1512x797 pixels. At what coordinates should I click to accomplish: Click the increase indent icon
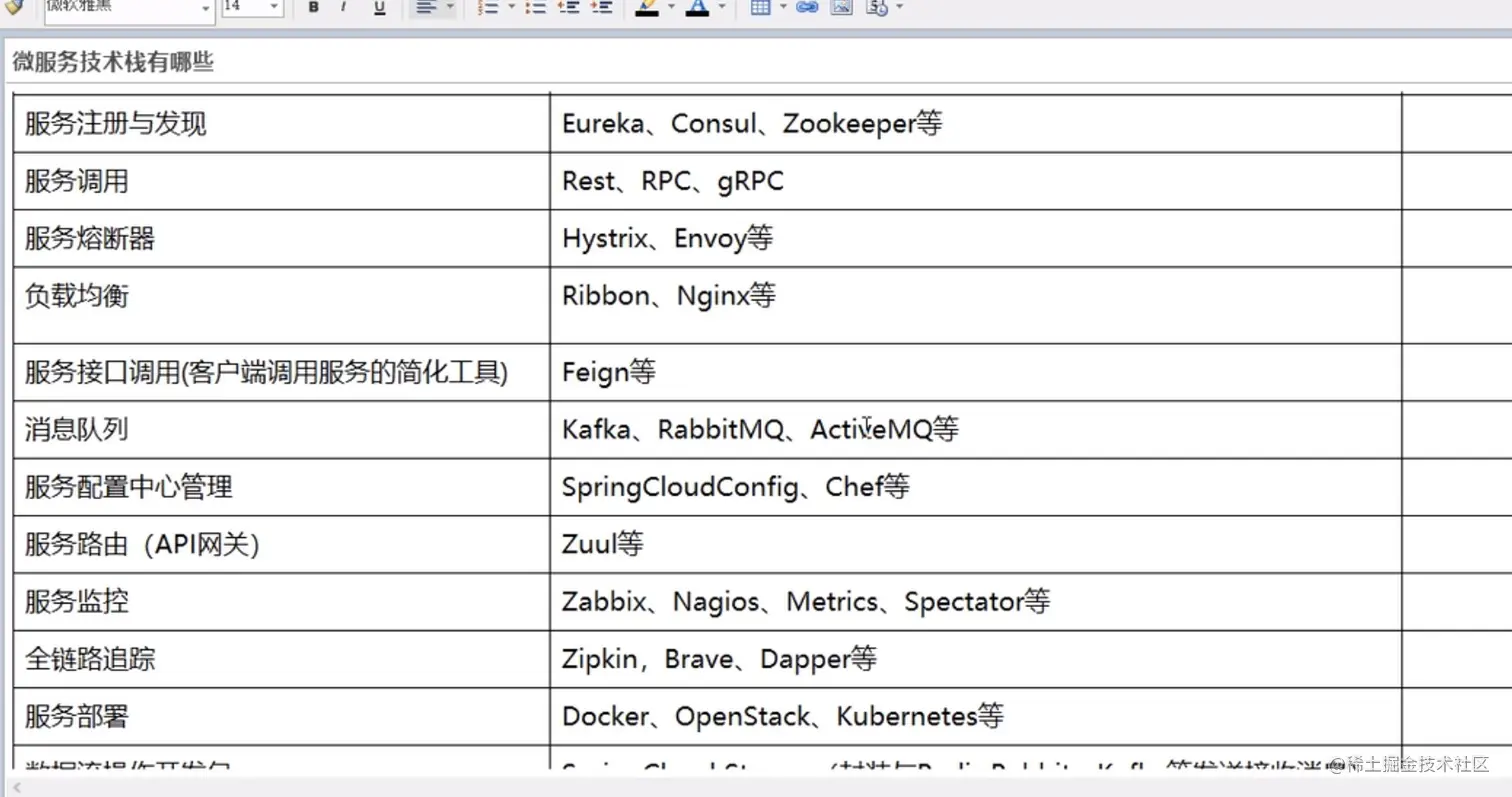[x=601, y=8]
